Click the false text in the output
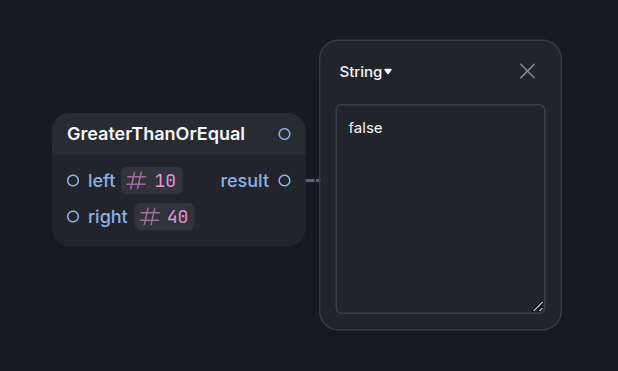The image size is (618, 371). 365,128
